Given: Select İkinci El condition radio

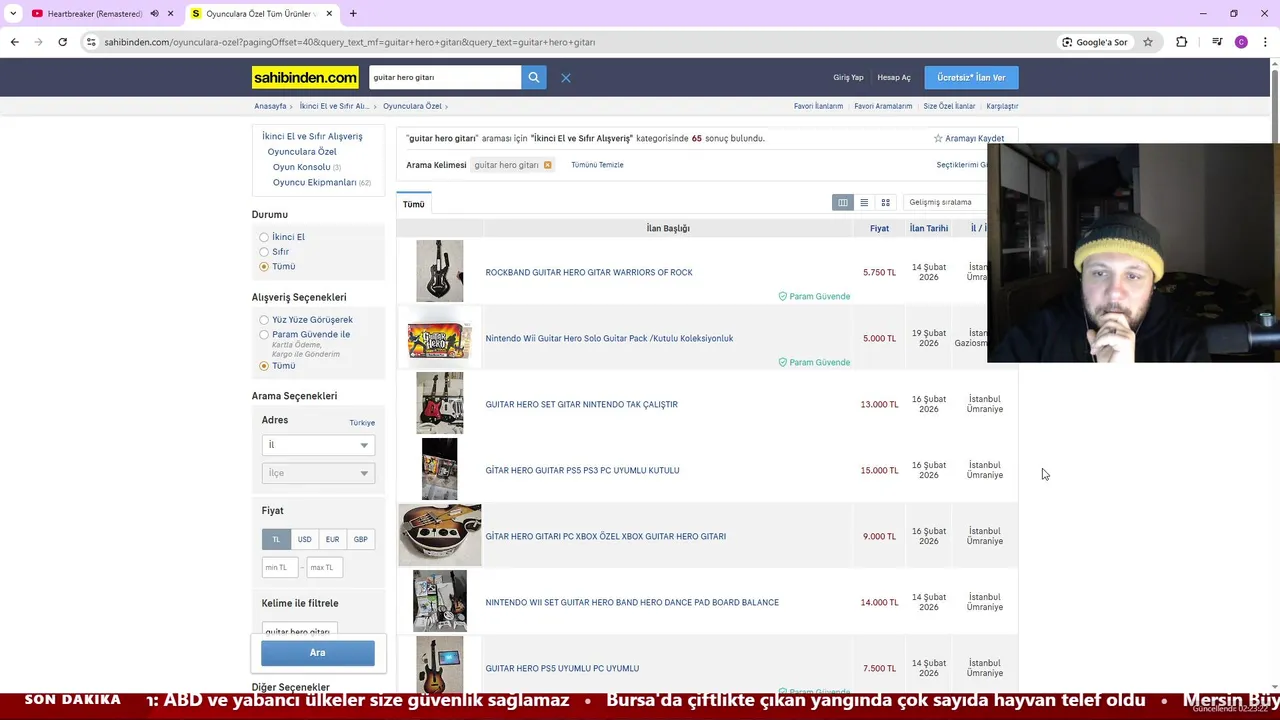Looking at the screenshot, I should (x=264, y=237).
